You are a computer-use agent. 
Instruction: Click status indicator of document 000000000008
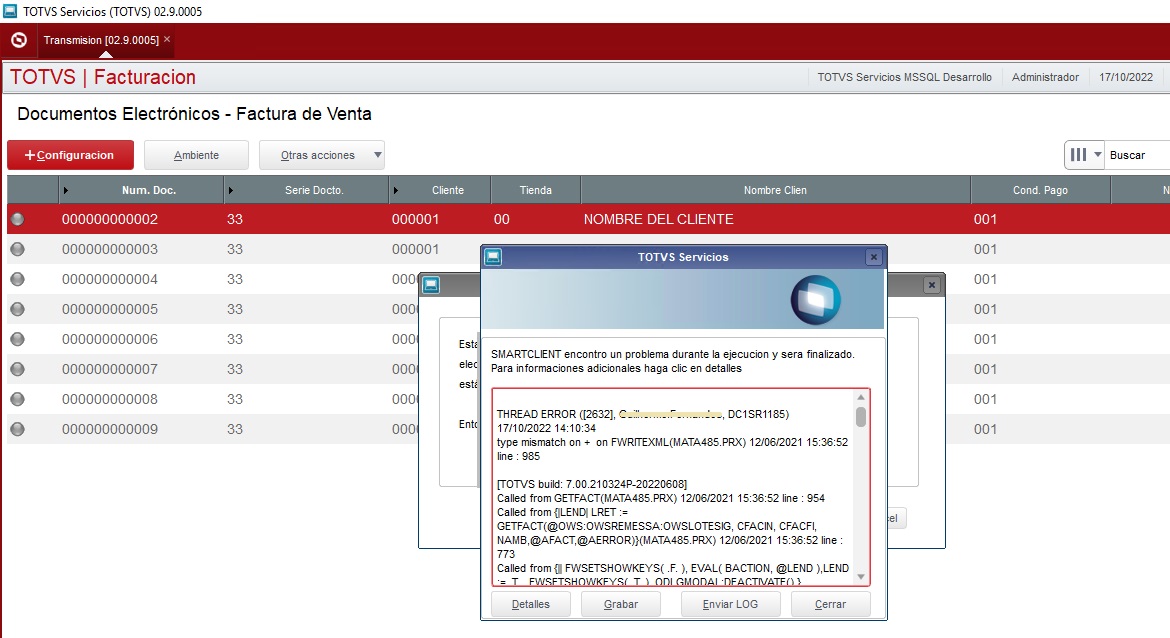17,399
